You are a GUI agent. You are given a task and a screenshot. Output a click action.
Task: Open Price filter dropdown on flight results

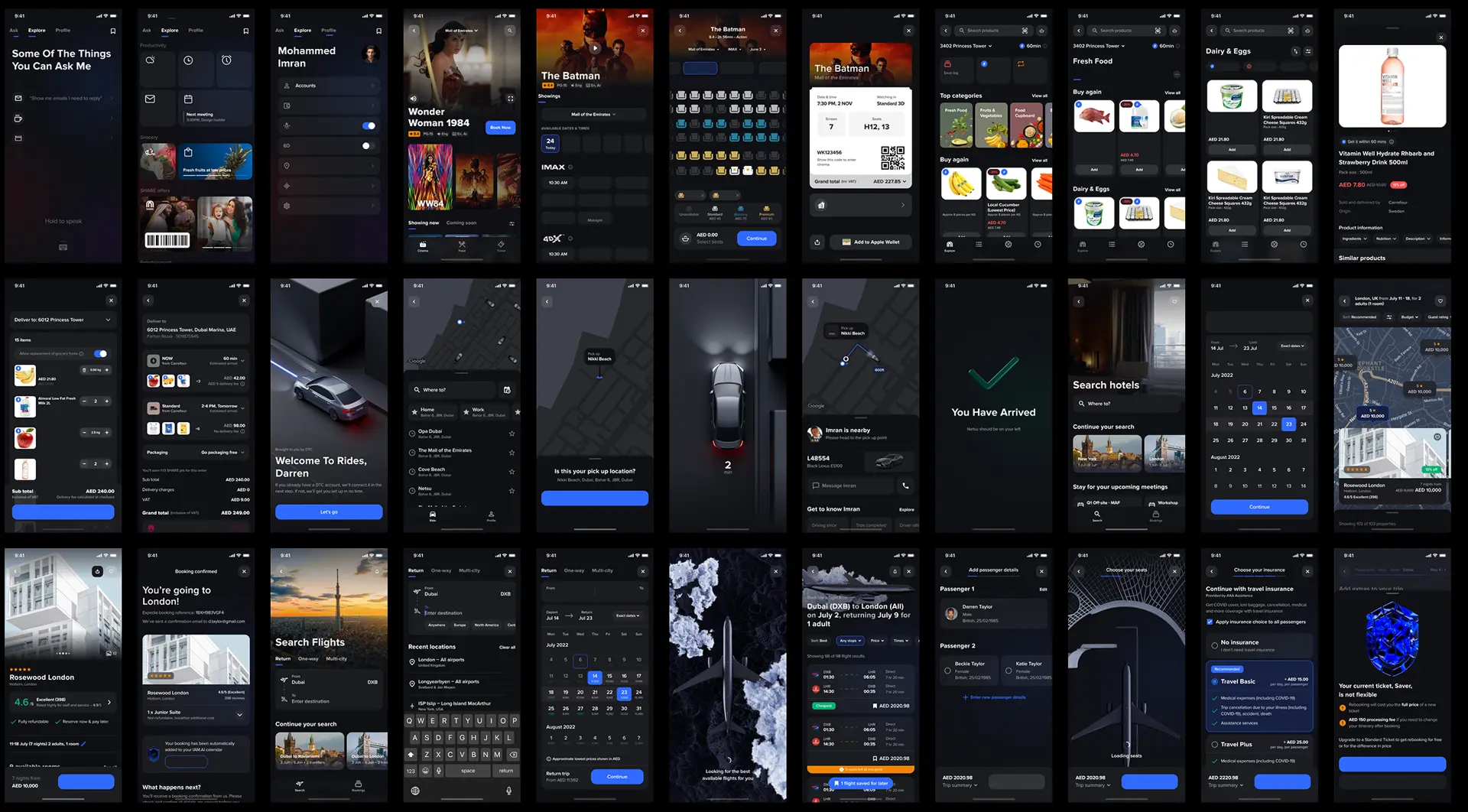coord(877,641)
